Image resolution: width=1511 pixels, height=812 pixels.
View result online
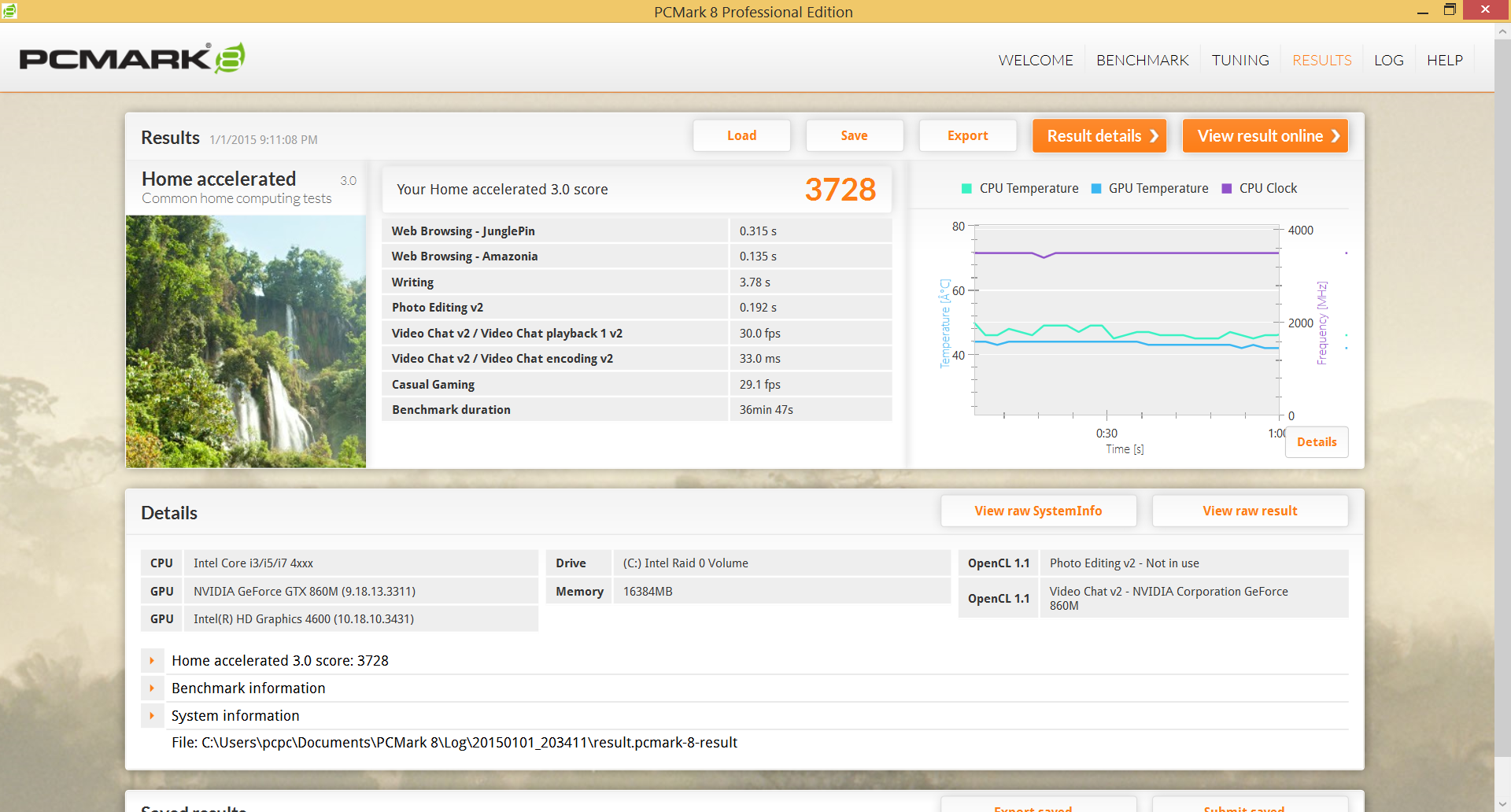(x=1265, y=135)
